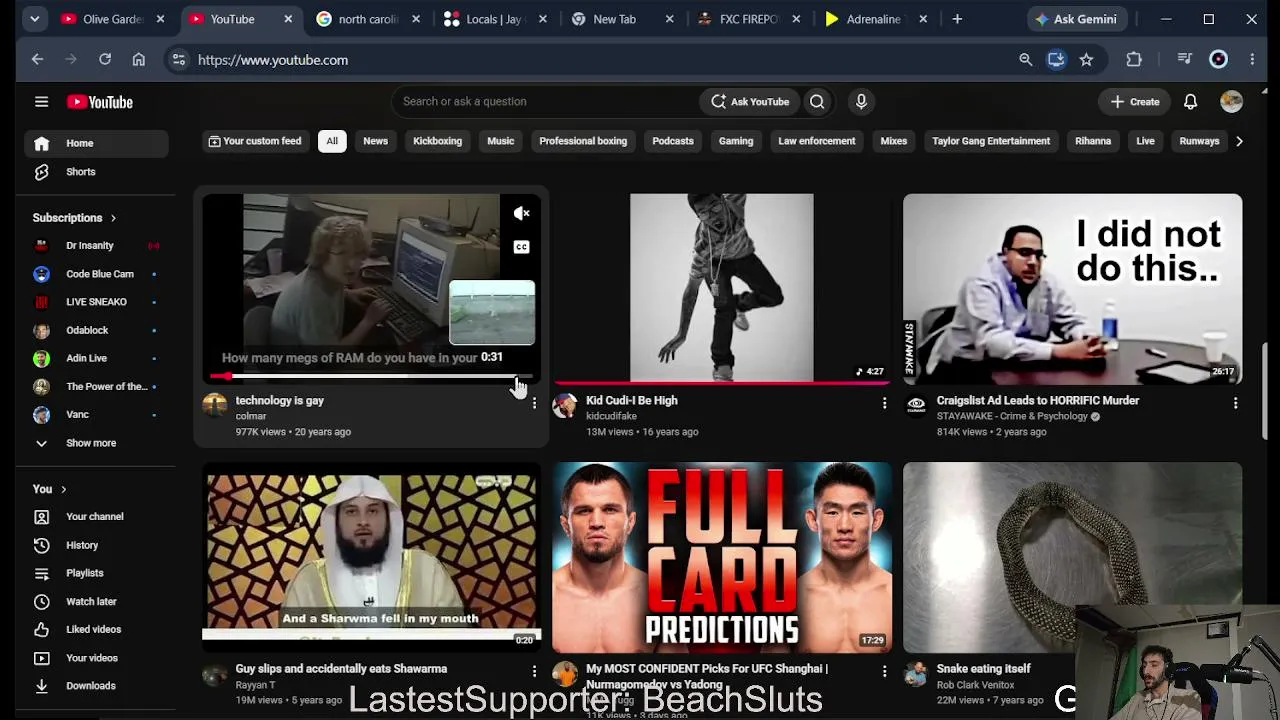Switch to the north carolina search tab

pos(358,19)
